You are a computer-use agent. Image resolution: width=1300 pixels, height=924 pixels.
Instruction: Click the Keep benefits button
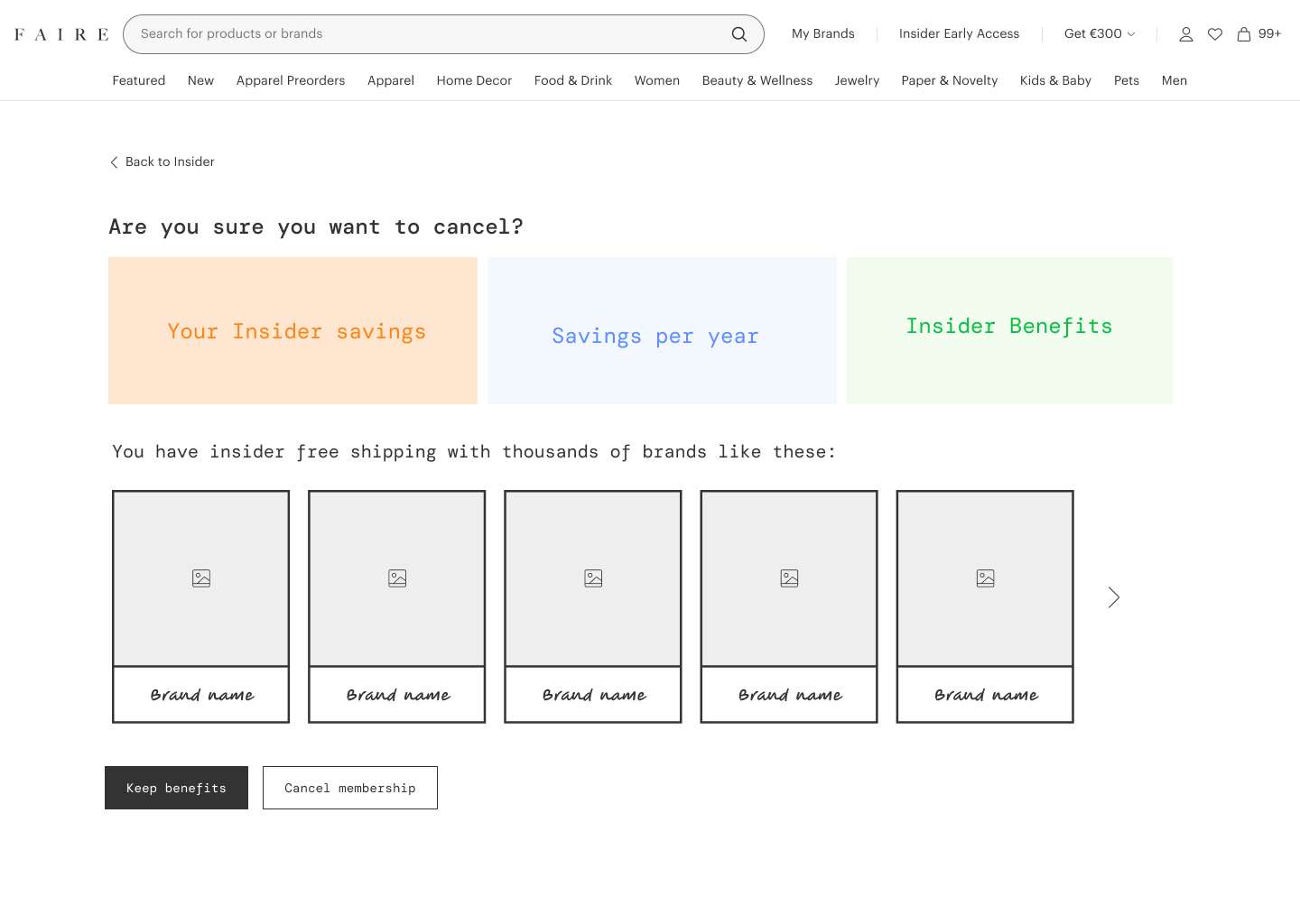(x=176, y=788)
